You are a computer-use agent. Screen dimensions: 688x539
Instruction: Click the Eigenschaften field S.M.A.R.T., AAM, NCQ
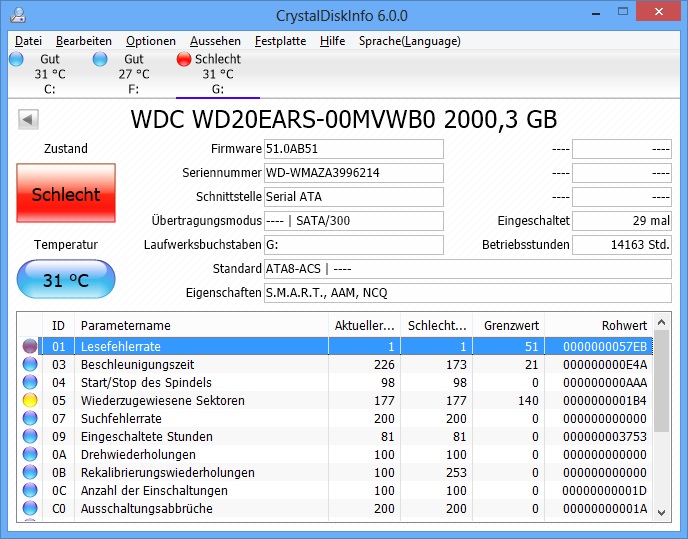tap(468, 293)
